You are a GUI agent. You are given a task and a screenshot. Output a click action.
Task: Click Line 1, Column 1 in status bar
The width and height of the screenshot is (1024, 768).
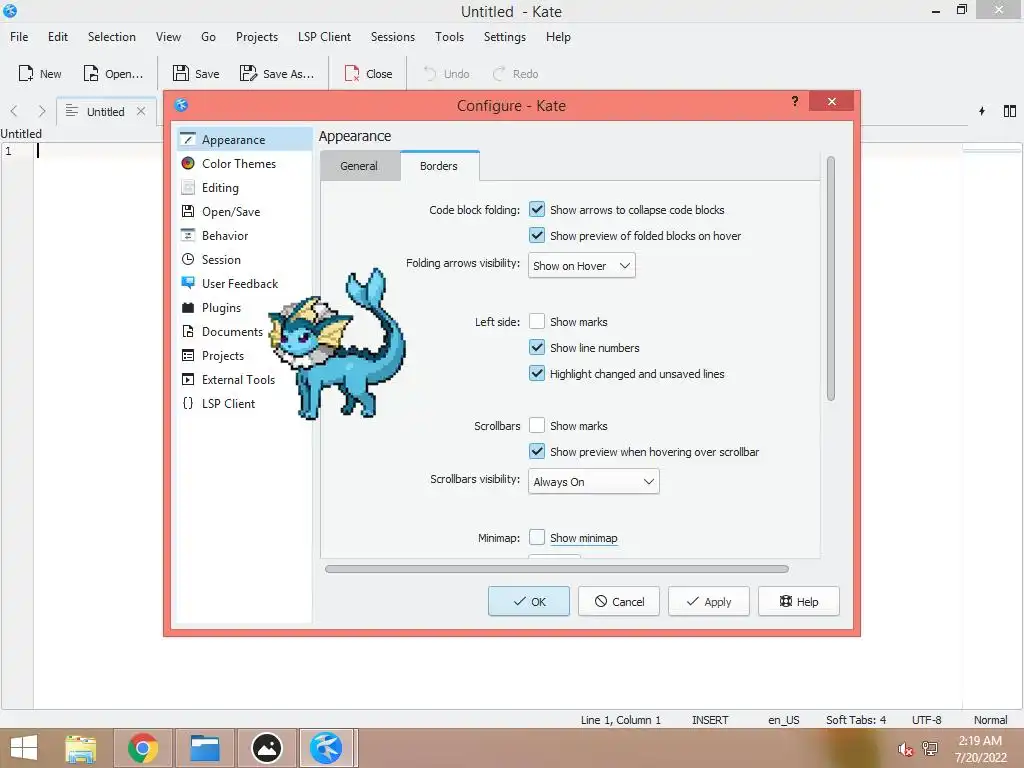click(620, 720)
